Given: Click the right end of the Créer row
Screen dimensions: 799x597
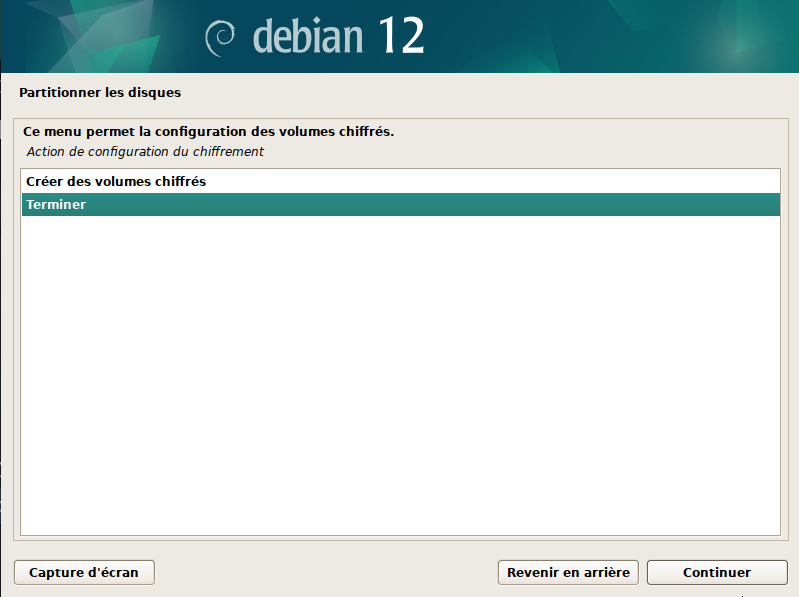Looking at the screenshot, I should coord(740,182).
